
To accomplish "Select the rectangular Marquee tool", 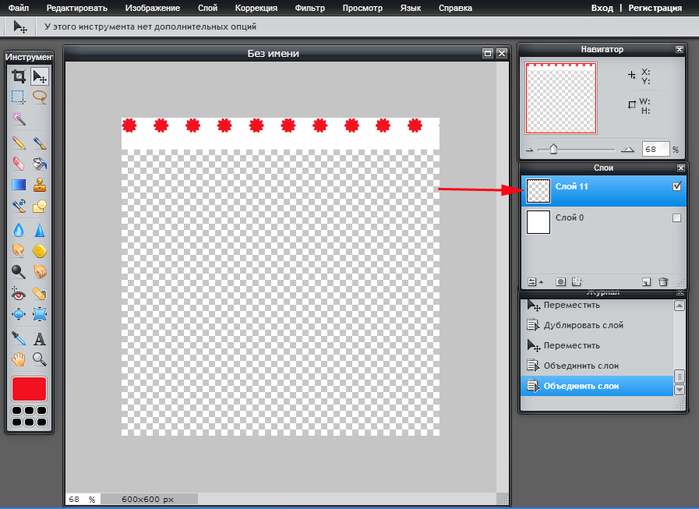I will tap(18, 97).
